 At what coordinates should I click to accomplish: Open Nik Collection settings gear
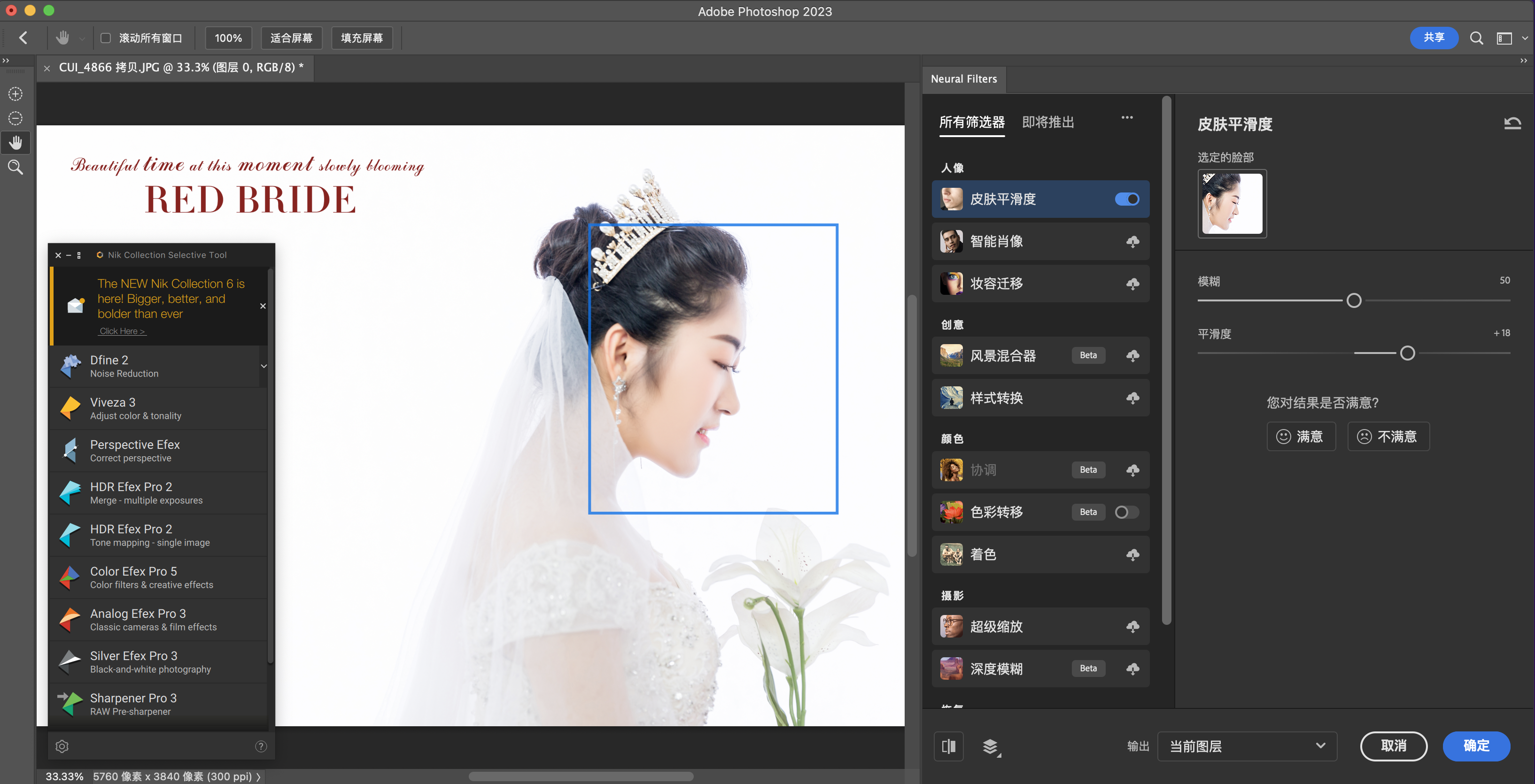(62, 746)
